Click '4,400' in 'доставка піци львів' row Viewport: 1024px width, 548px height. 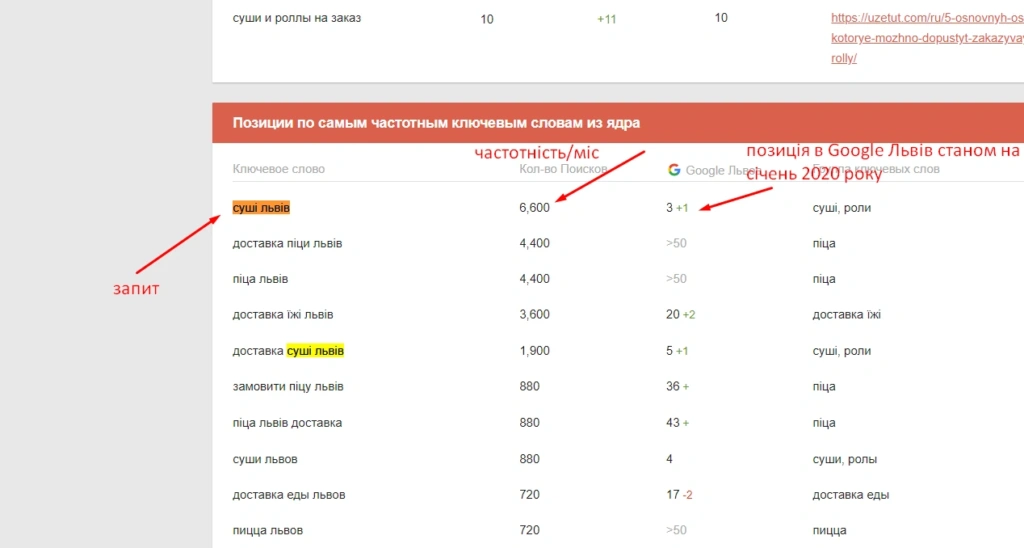(534, 244)
